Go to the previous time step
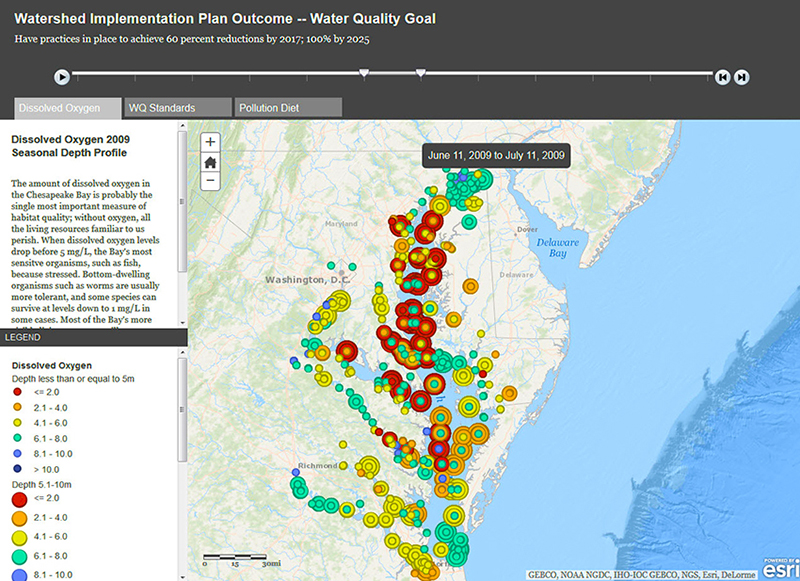 point(722,77)
